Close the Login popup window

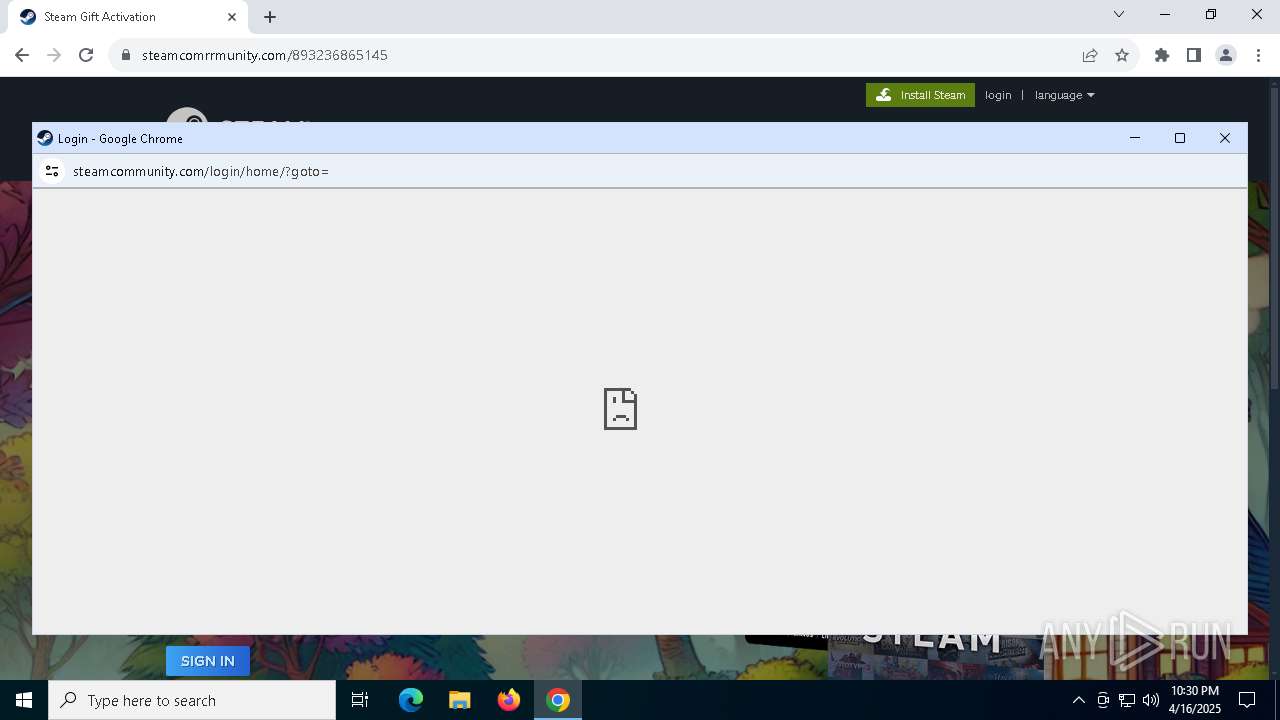point(1225,138)
